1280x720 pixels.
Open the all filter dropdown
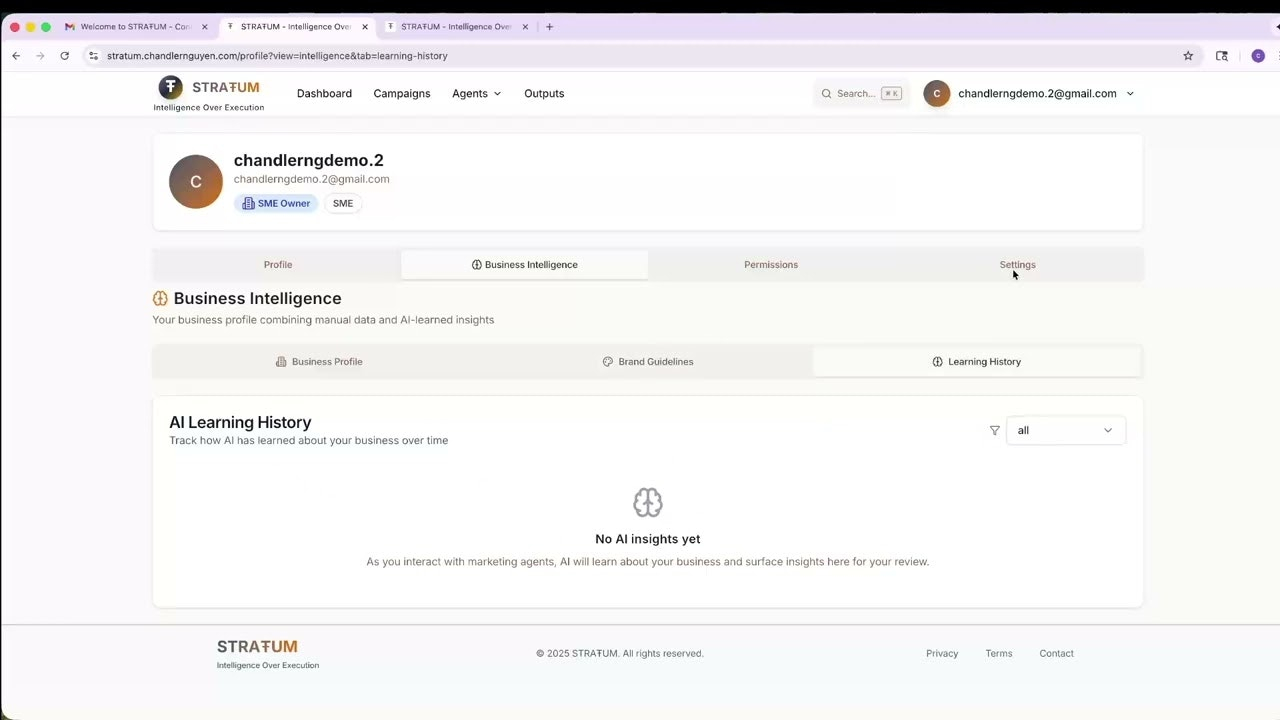tap(1064, 430)
